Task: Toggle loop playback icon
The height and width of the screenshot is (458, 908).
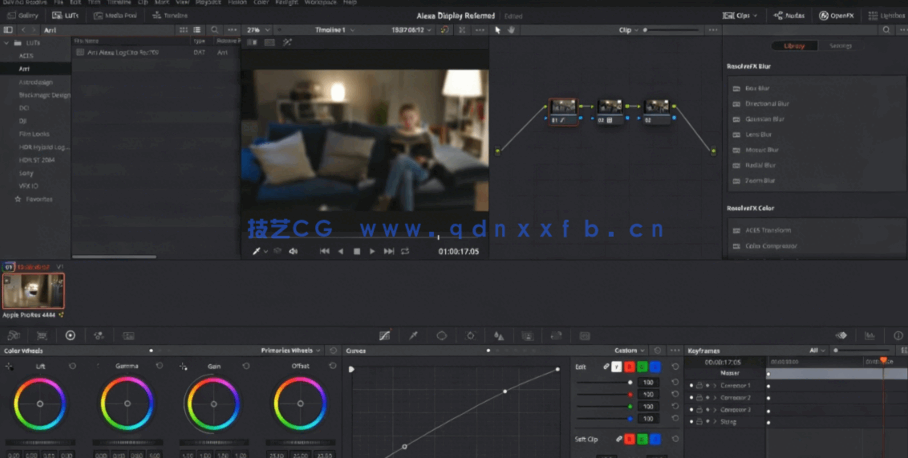Action: [x=405, y=251]
